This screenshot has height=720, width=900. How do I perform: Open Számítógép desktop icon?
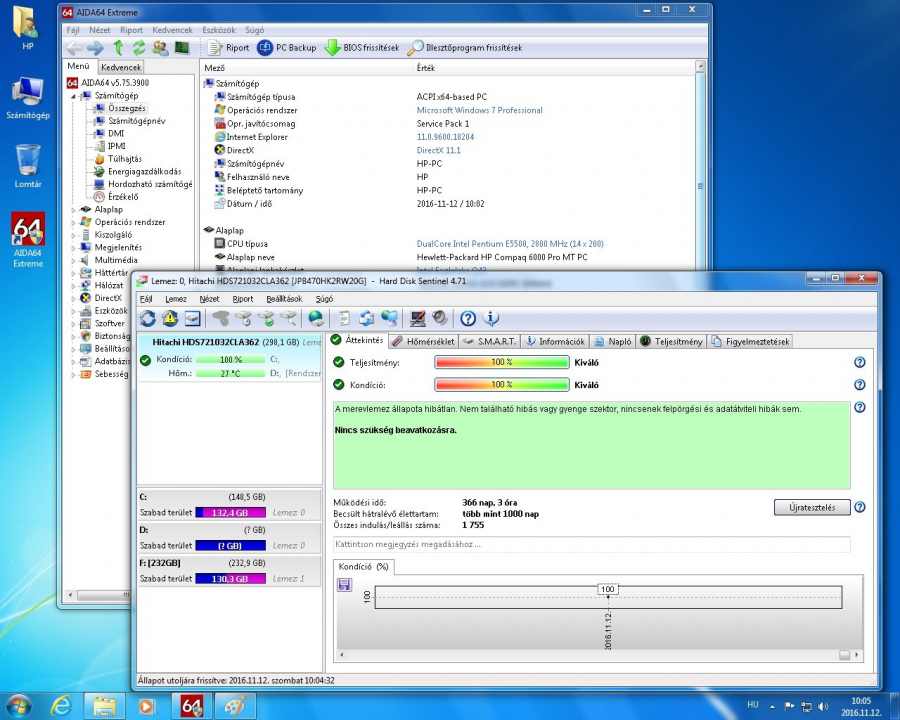coord(28,98)
